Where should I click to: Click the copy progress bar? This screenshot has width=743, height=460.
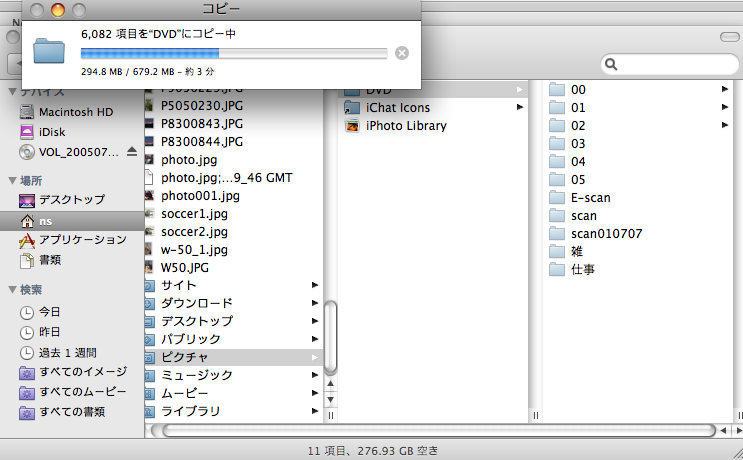[234, 53]
